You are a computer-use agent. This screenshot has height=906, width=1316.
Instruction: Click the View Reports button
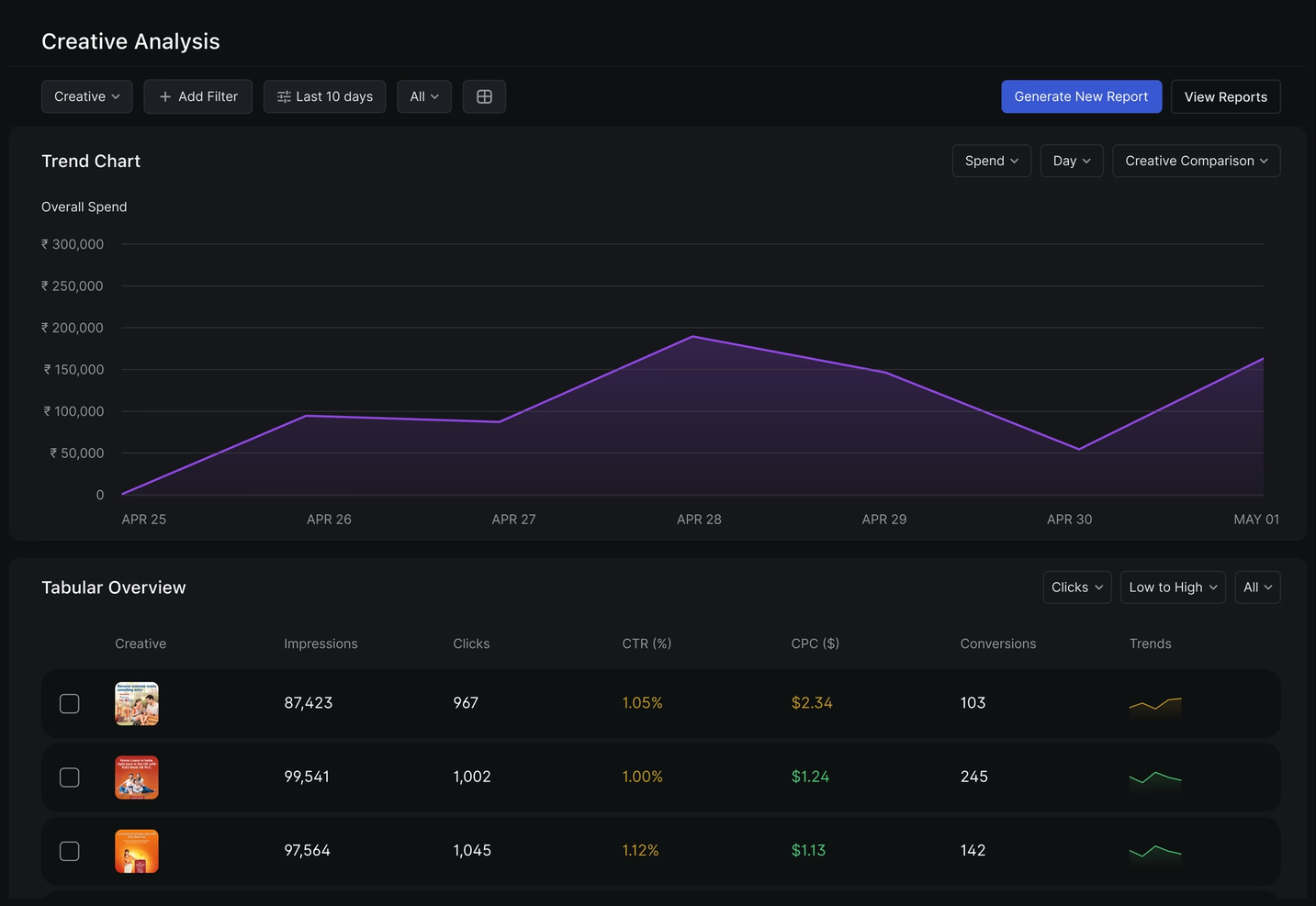(x=1225, y=96)
